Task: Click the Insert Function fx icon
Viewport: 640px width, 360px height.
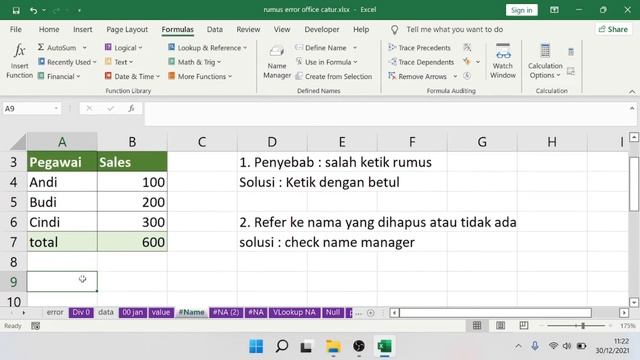Action: (19, 61)
